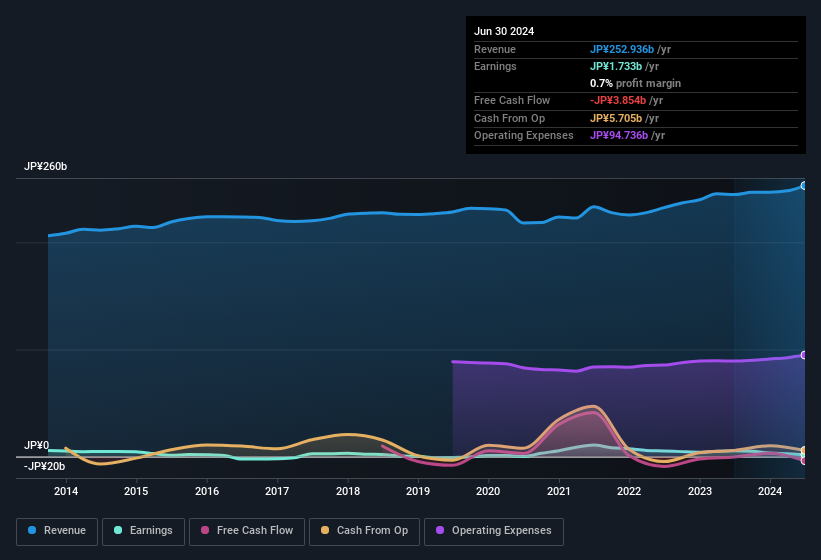Click the JP¥1.733b earnings value in tooltip
This screenshot has width=821, height=560.
tap(614, 66)
